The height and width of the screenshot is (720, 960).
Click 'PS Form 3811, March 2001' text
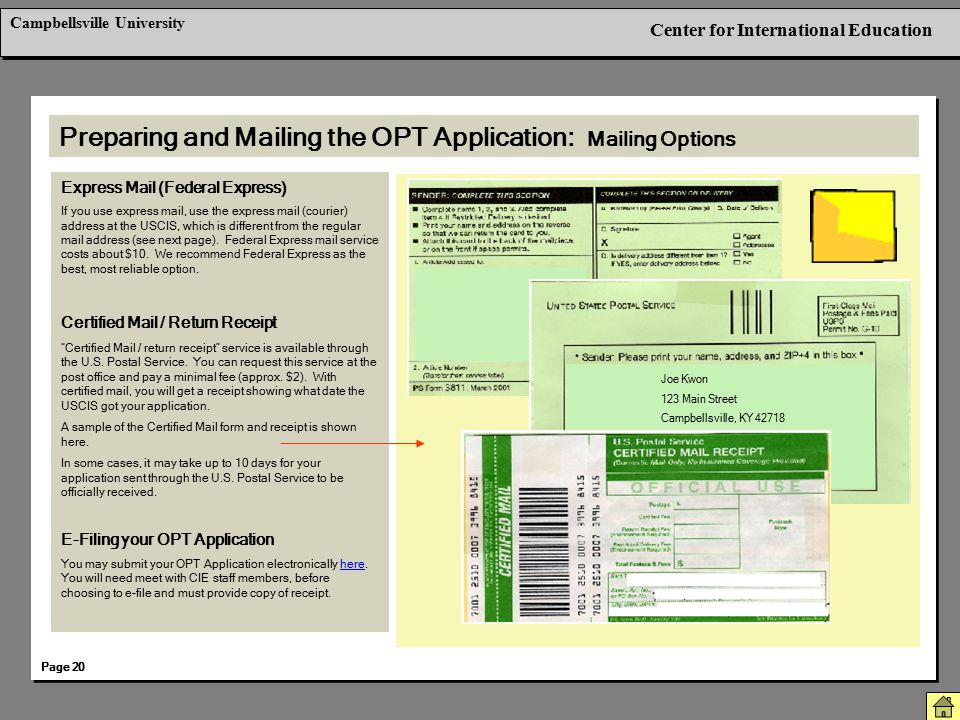click(x=460, y=388)
